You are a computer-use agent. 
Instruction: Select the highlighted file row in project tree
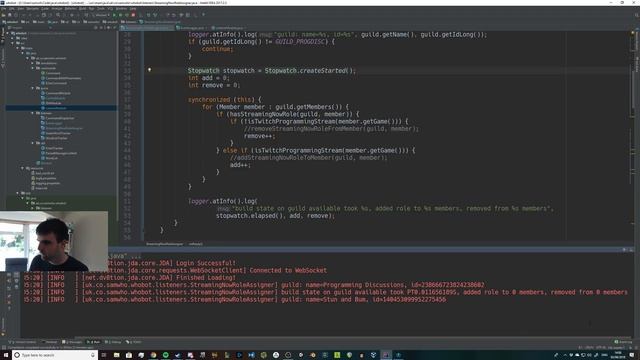coord(61,108)
